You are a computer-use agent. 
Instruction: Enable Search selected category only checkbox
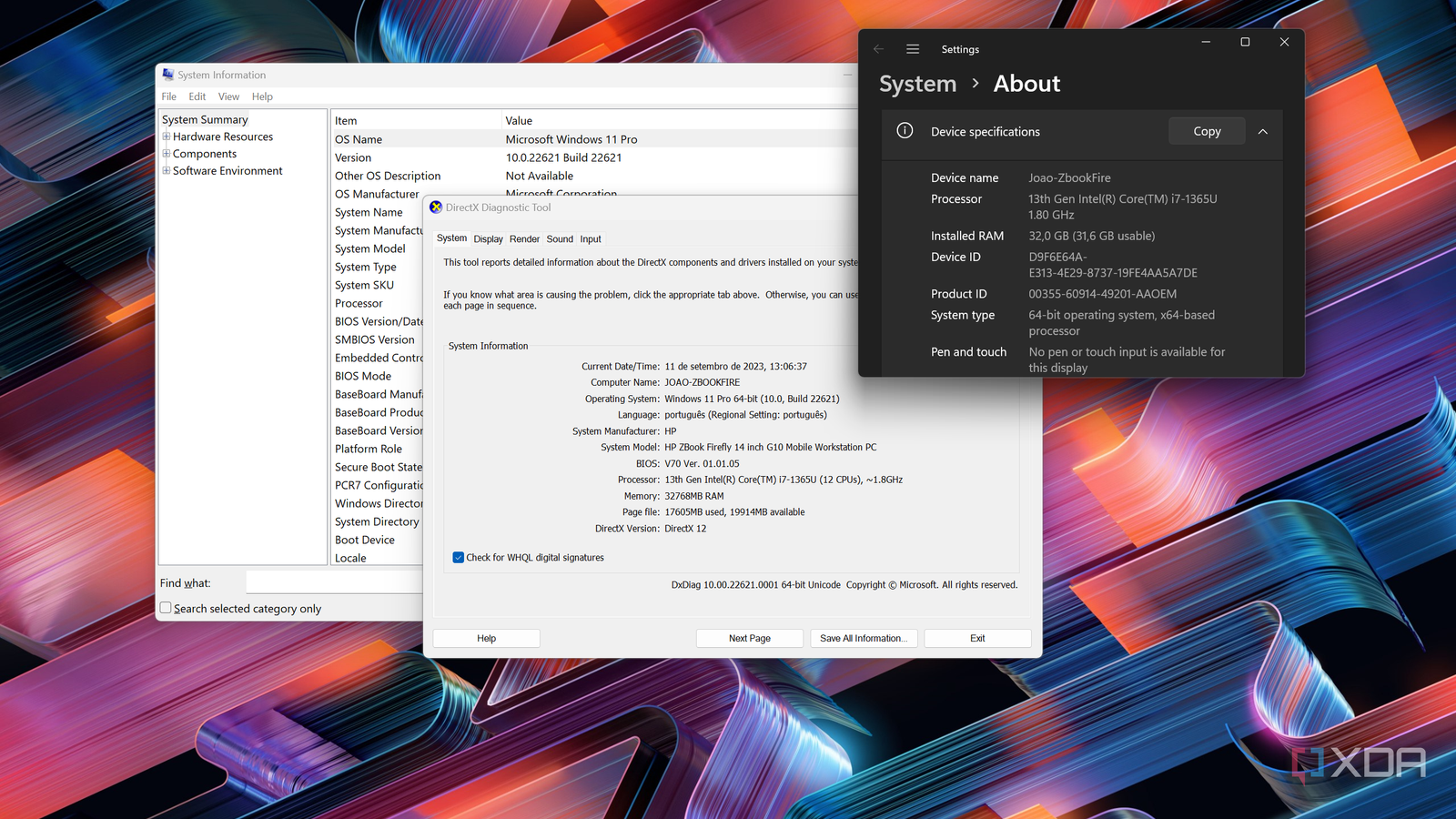tap(166, 608)
